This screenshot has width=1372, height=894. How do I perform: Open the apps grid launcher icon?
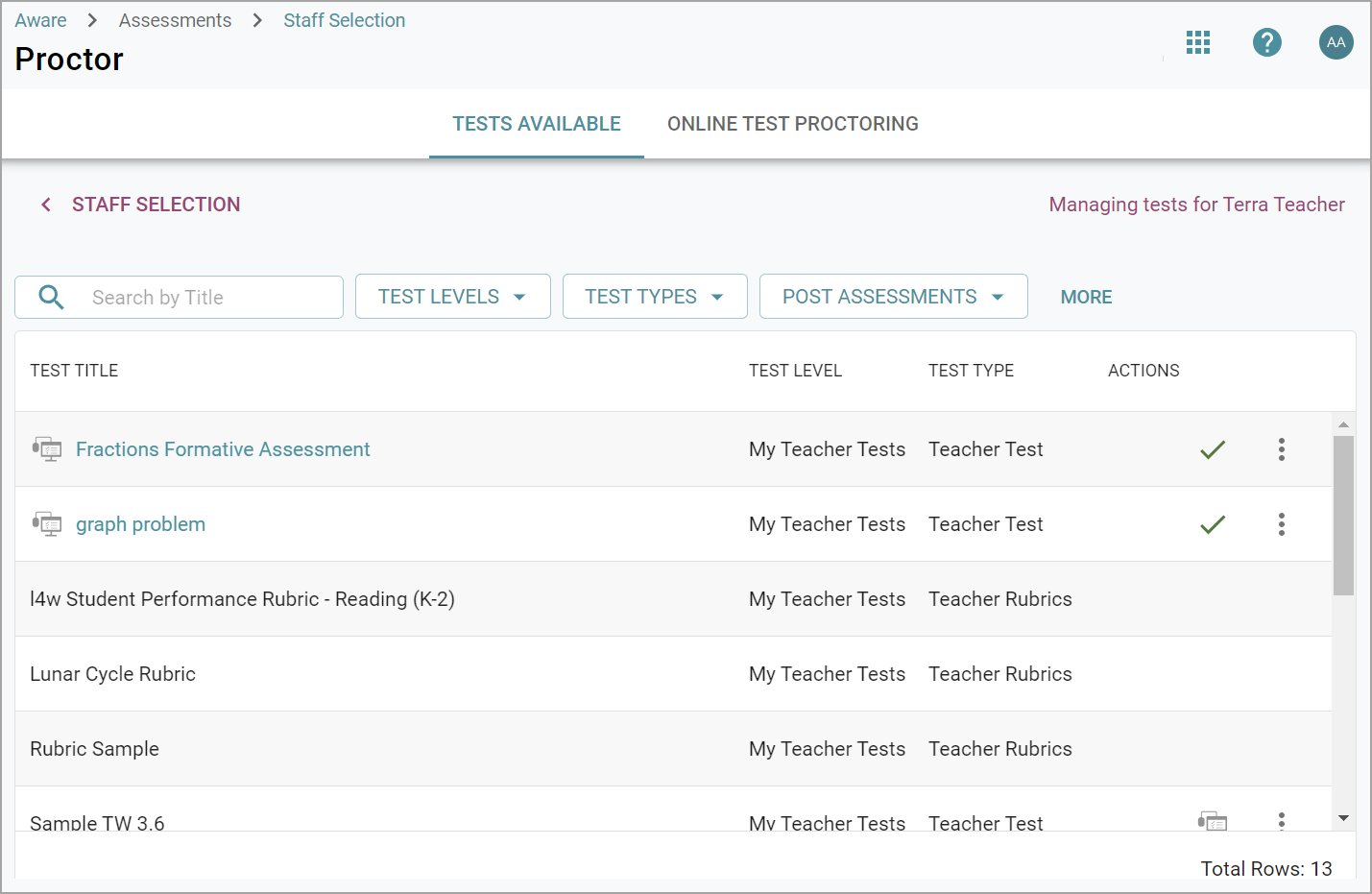pos(1197,42)
